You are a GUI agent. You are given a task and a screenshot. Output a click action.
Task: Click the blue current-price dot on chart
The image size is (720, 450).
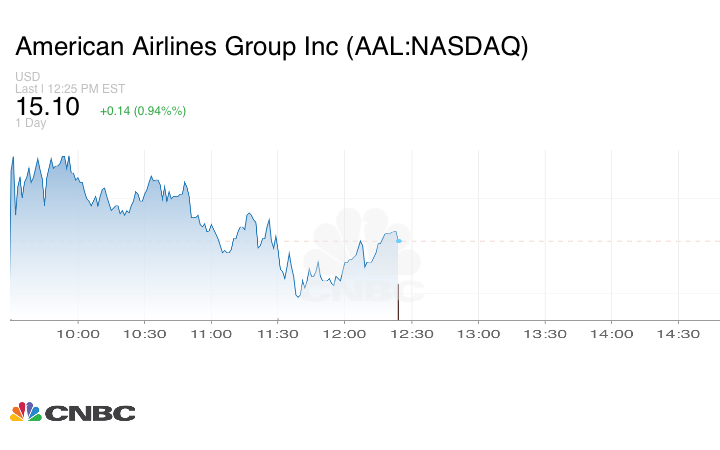click(x=399, y=241)
